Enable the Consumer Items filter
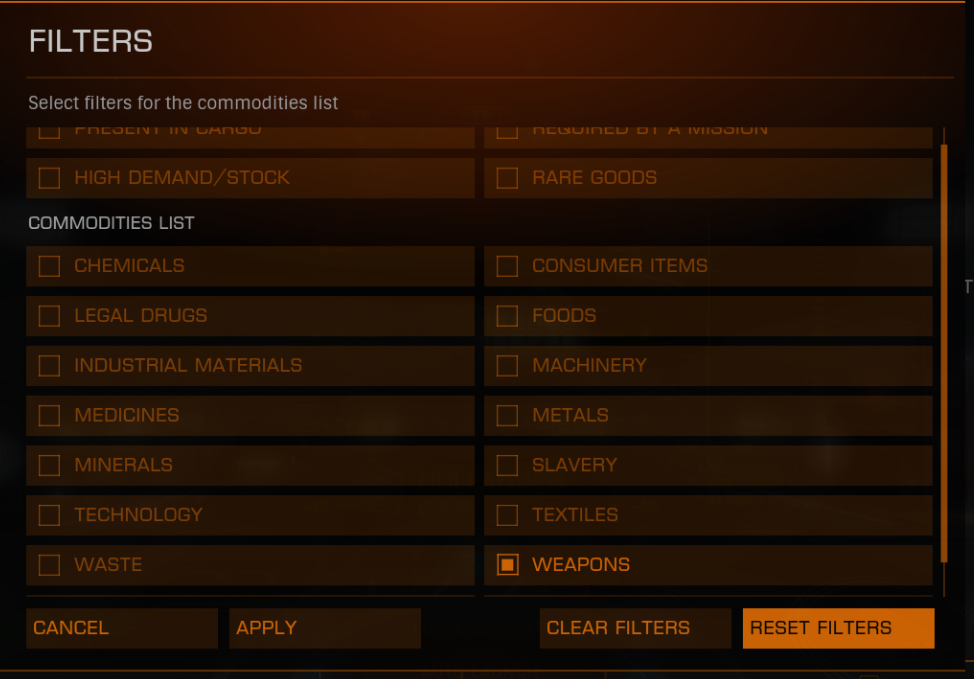This screenshot has height=679, width=974. click(507, 266)
